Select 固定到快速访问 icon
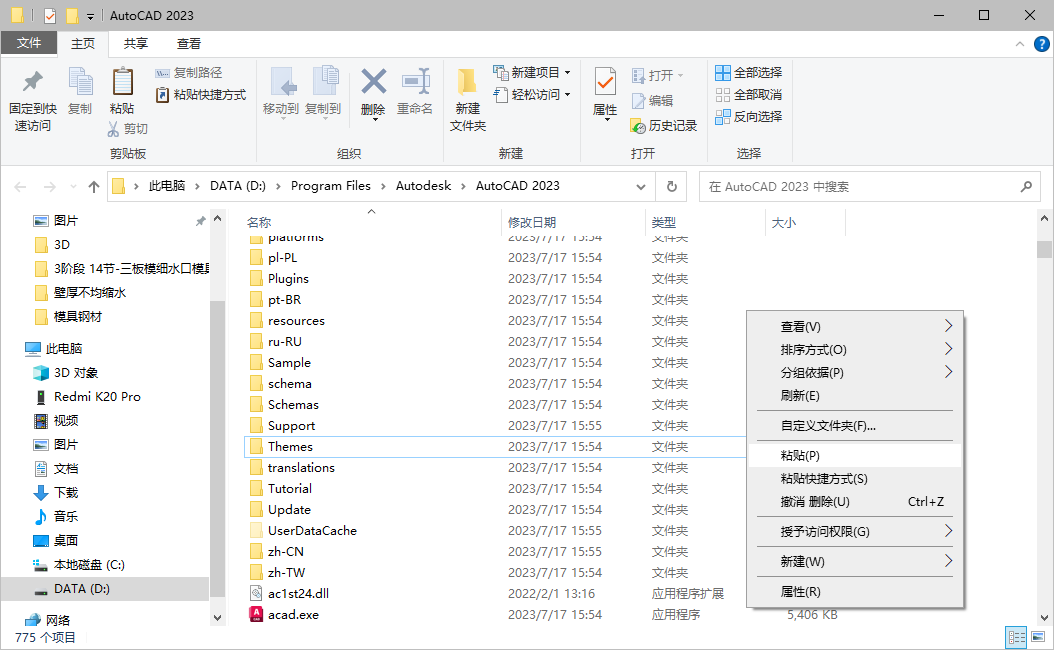The width and height of the screenshot is (1054, 650). point(31,95)
